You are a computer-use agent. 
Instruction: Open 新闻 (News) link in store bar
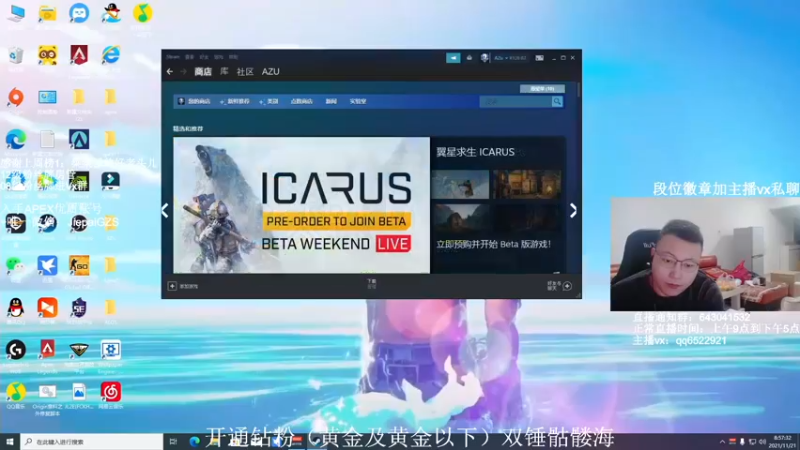(331, 102)
